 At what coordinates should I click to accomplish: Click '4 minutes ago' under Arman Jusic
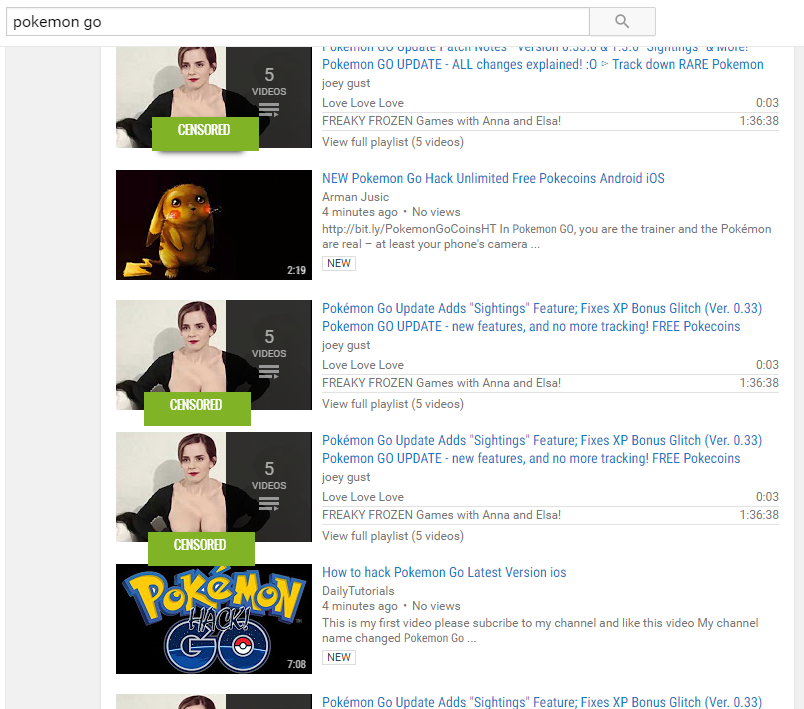(x=359, y=212)
